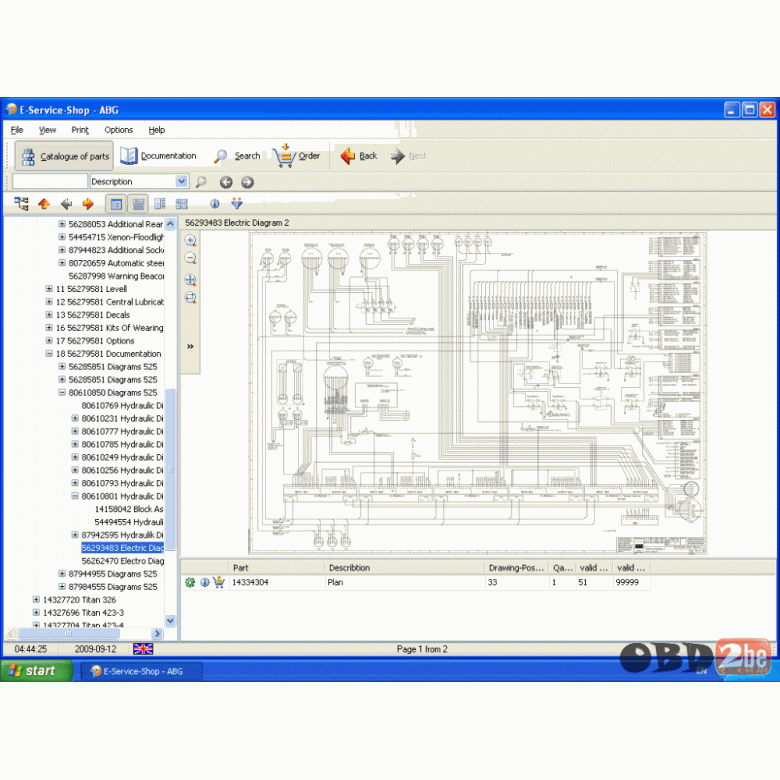
Task: Click the orange right arrow icon
Action: point(88,203)
